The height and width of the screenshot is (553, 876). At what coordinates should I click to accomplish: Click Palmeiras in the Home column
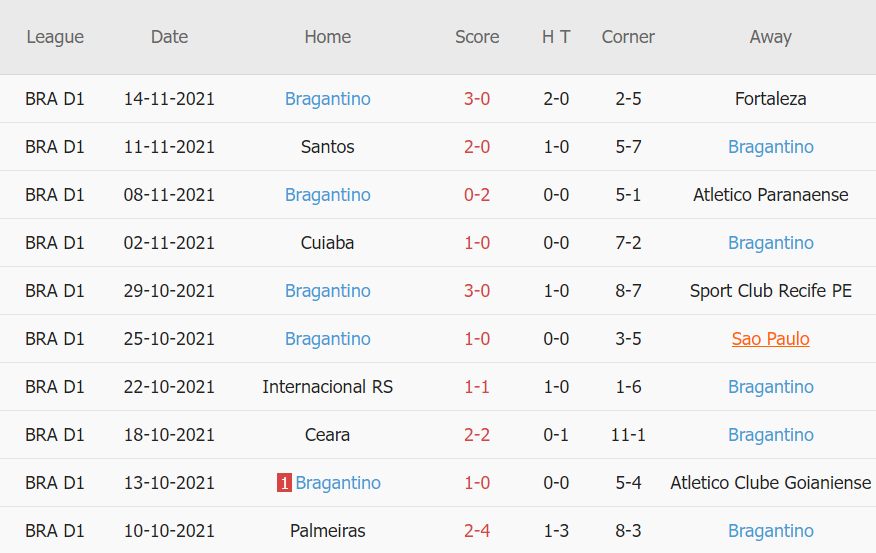pos(327,531)
